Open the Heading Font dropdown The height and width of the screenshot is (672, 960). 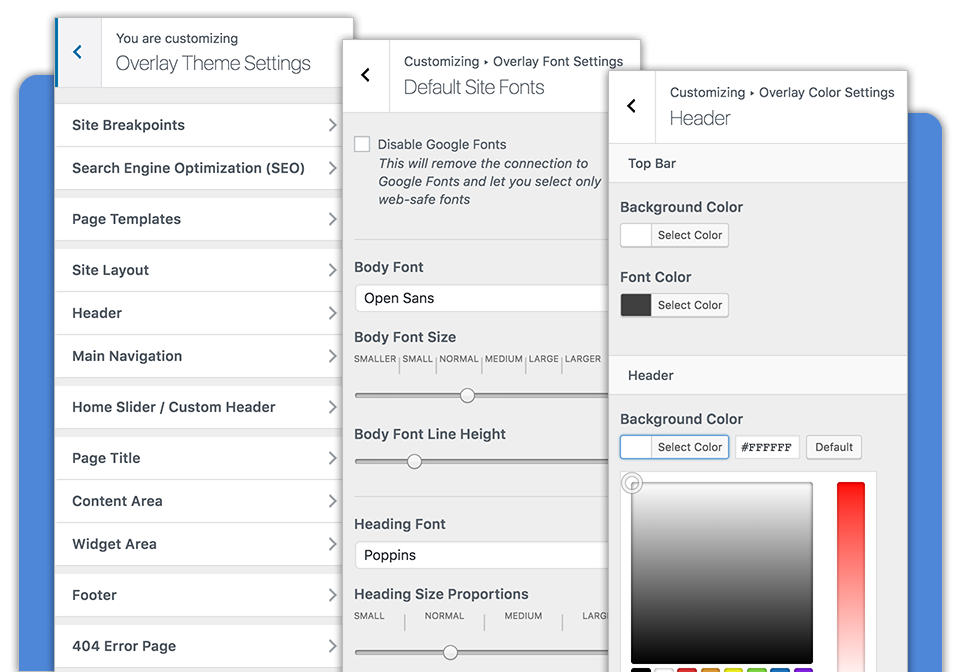pos(482,555)
